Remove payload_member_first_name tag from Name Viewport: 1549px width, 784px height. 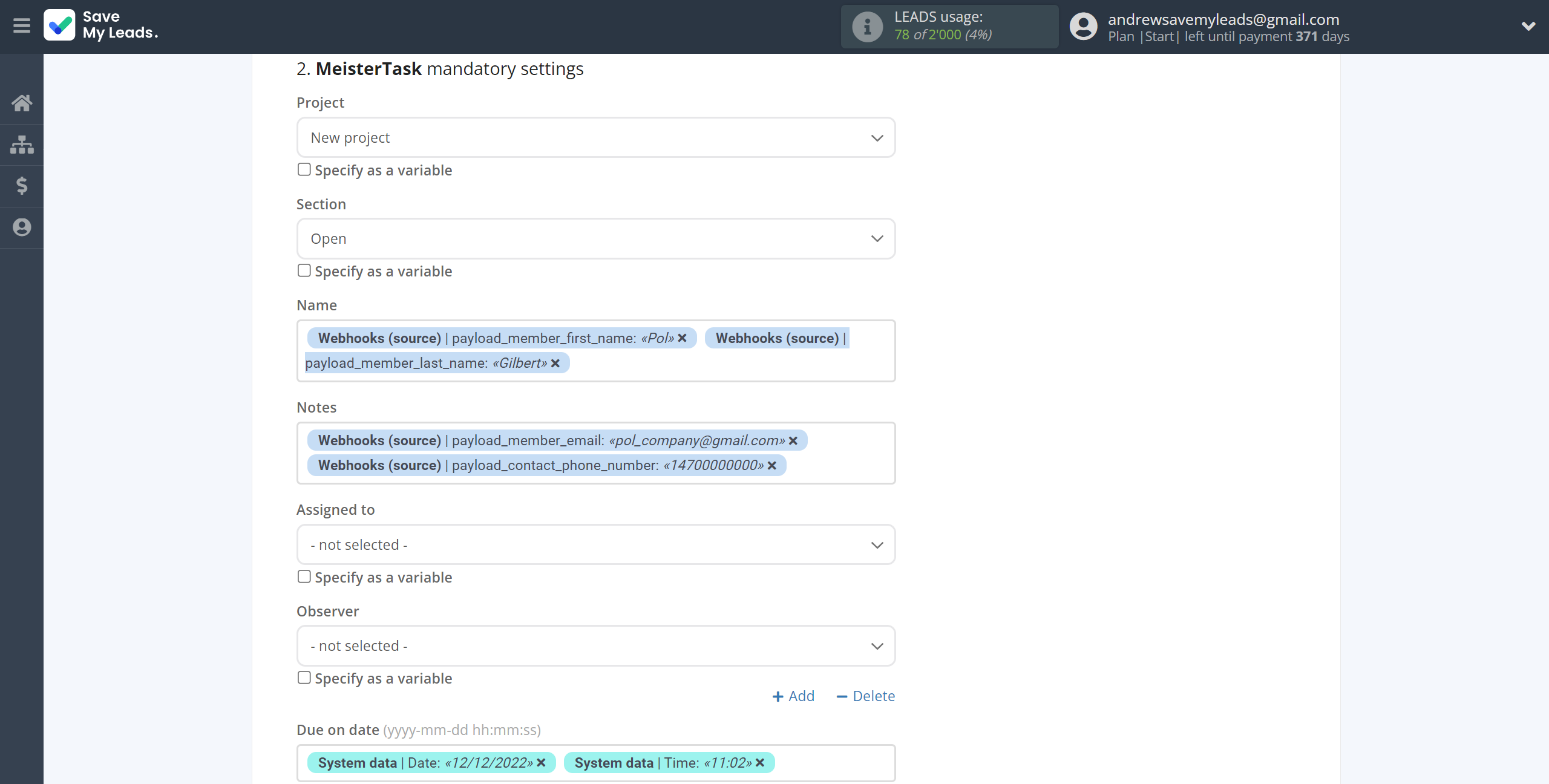tap(683, 338)
